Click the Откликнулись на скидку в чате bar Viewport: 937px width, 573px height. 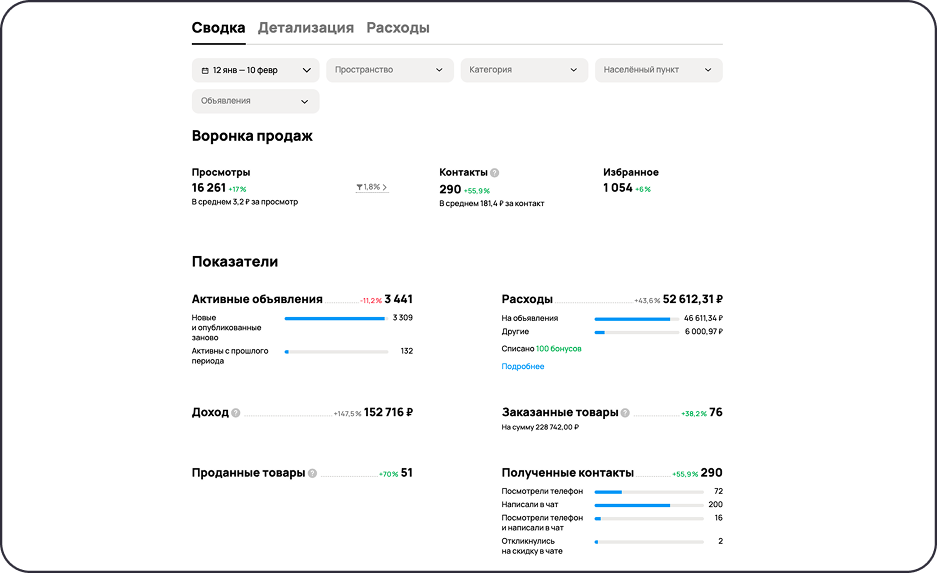click(649, 542)
